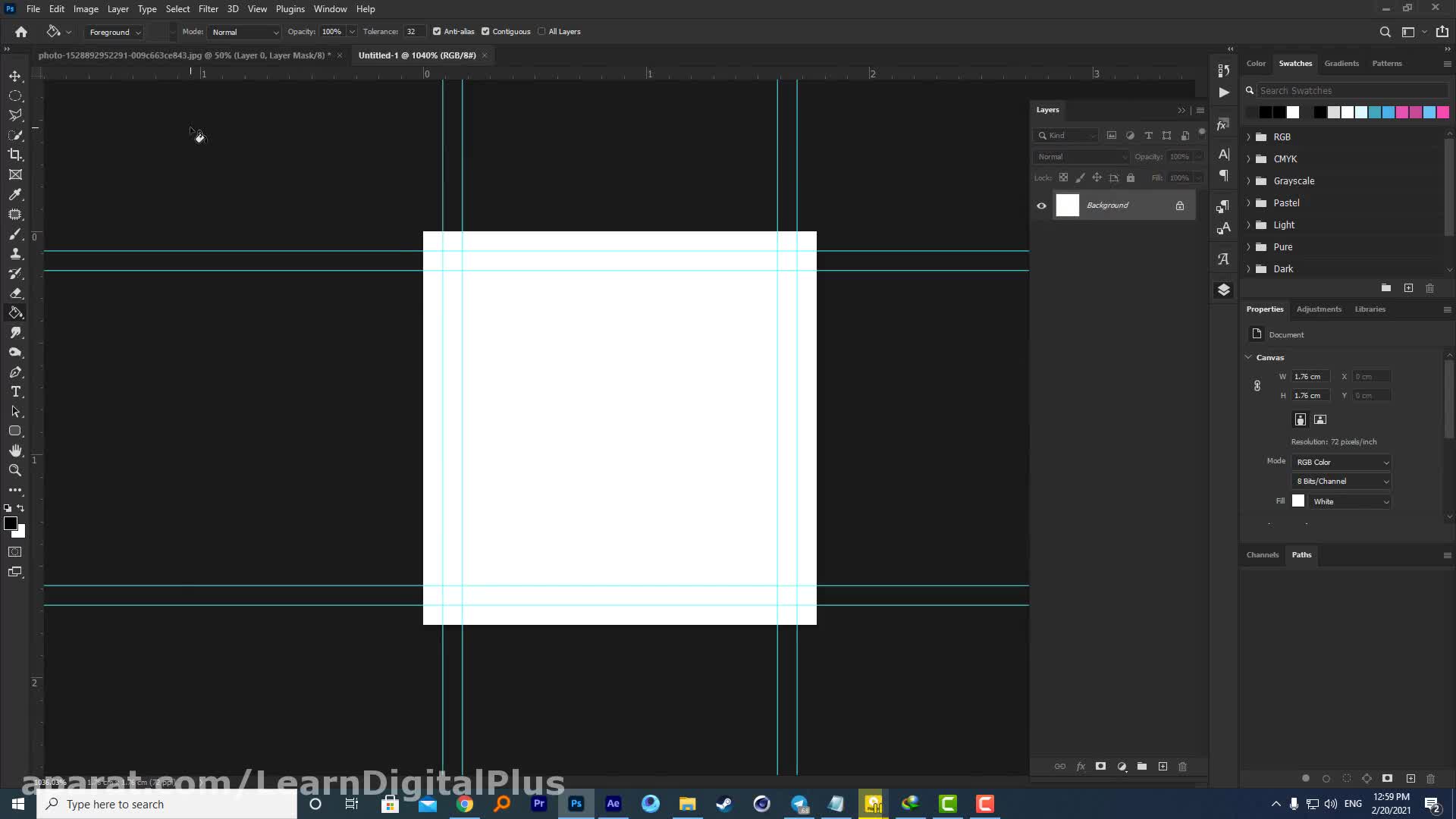Toggle the Anti-alias checkbox

(x=437, y=32)
